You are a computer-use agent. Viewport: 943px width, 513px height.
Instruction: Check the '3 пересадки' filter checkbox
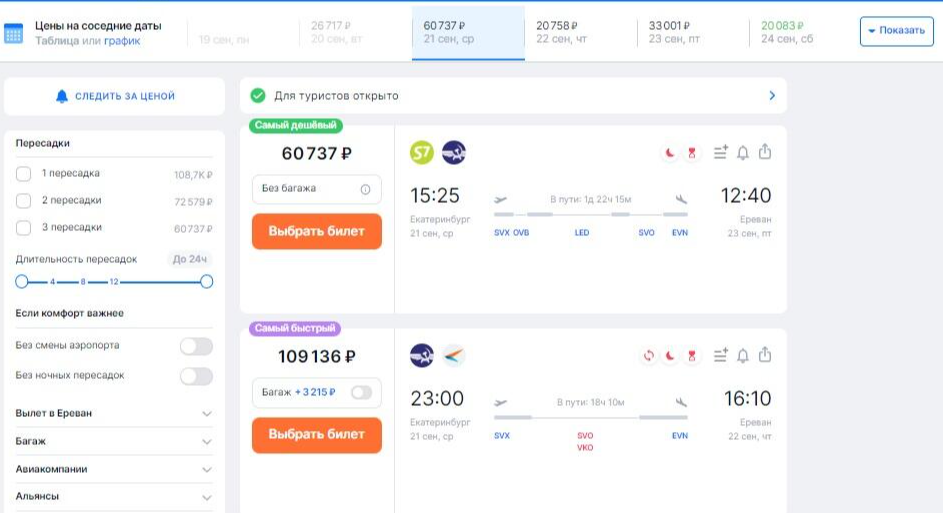[x=24, y=228]
